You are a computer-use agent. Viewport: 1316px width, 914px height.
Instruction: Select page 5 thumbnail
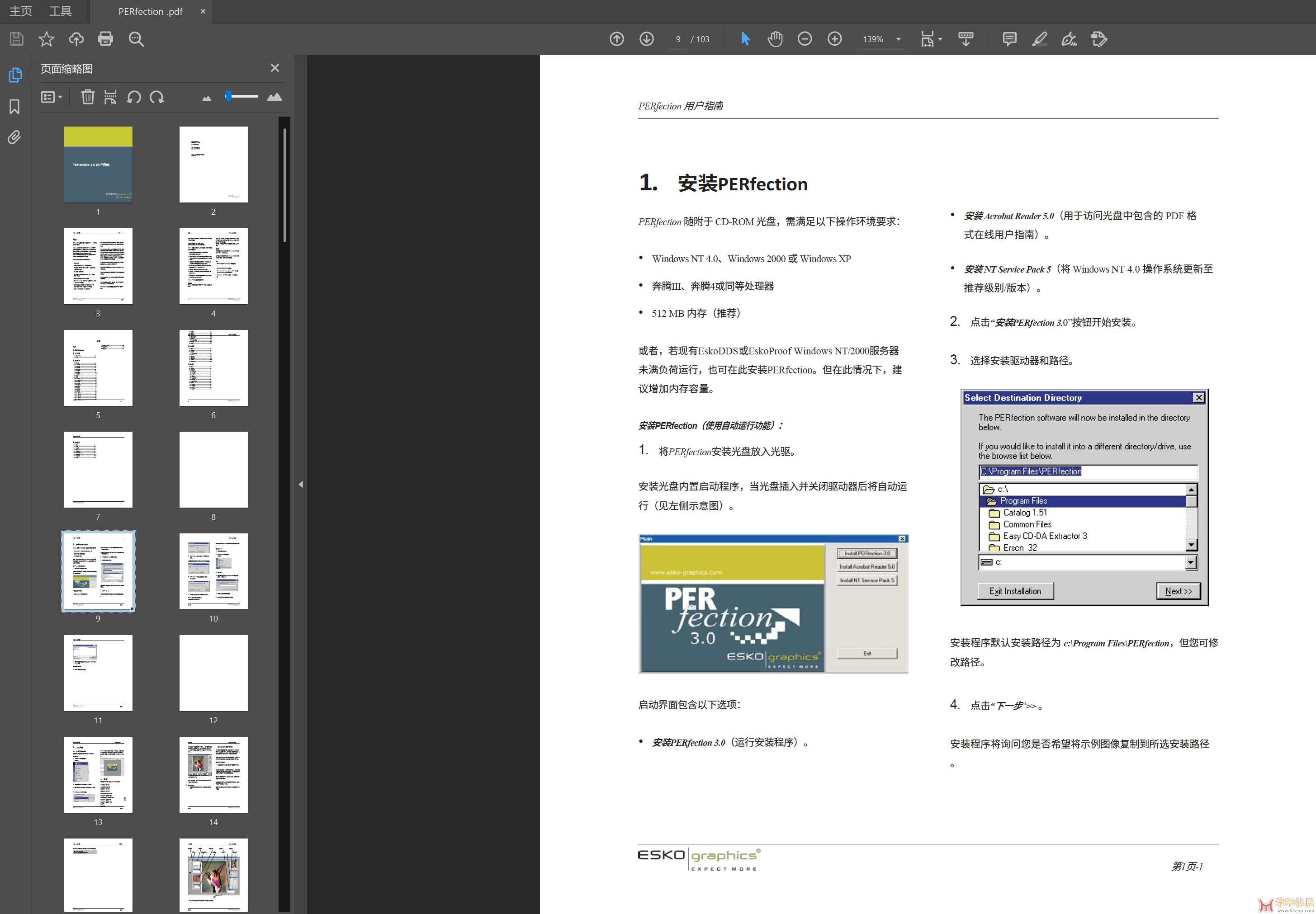98,367
